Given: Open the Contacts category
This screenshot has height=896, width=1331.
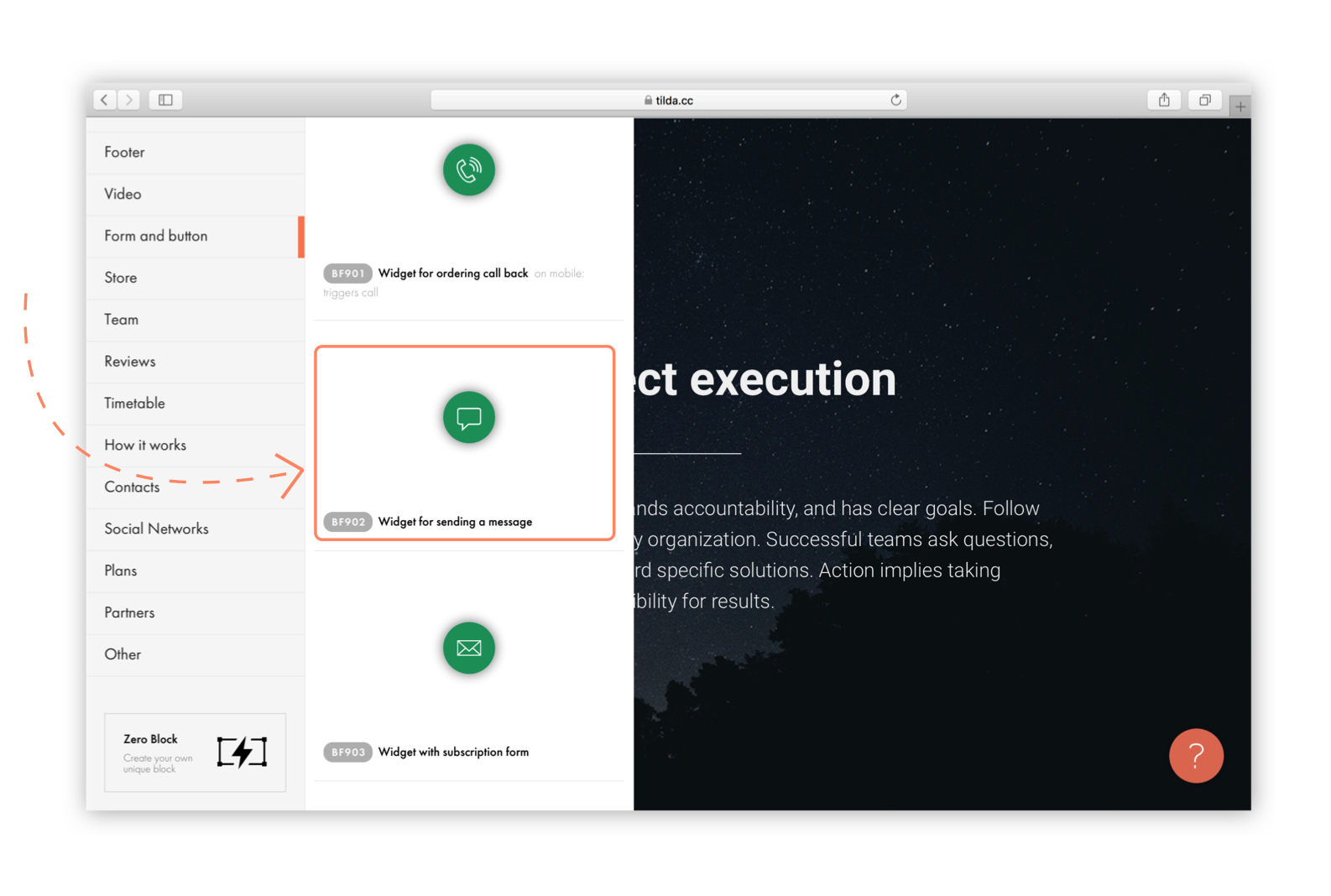Looking at the screenshot, I should pos(195,488).
